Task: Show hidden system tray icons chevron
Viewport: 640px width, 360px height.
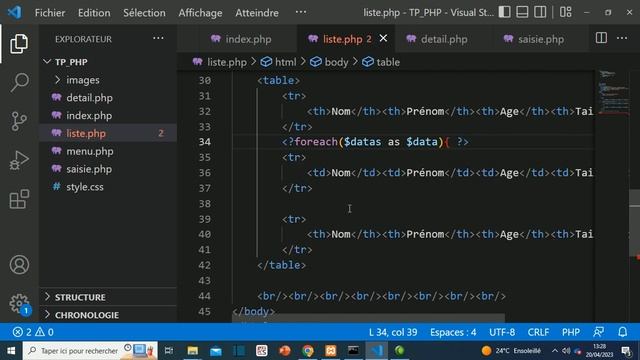Action: point(555,351)
